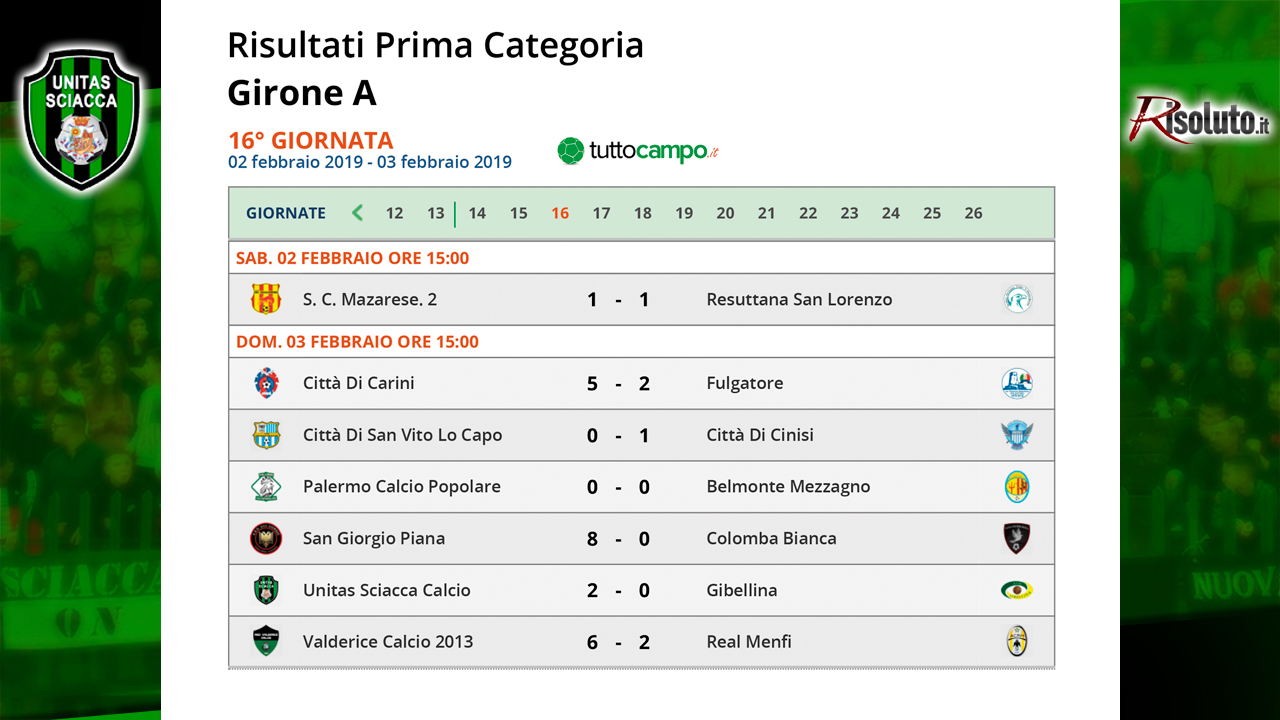The image size is (1280, 720).
Task: Click the Palermo Calcio Popolare name
Action: [402, 487]
